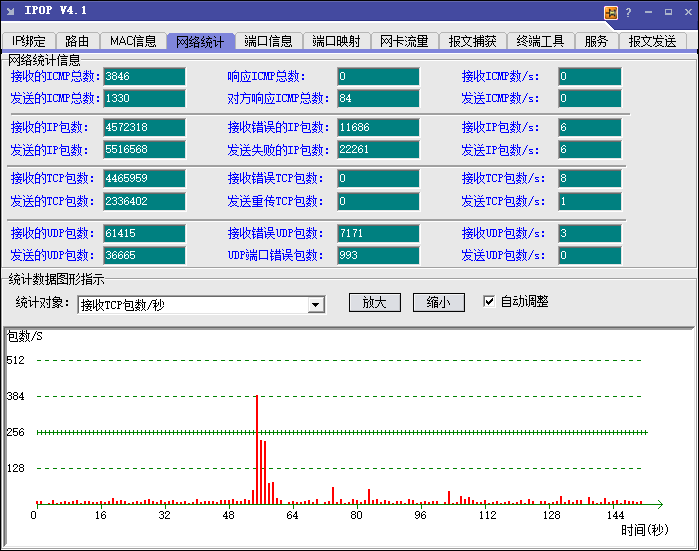699x551 pixels.
Task: Minimize the IPOP window
Action: 648,12
